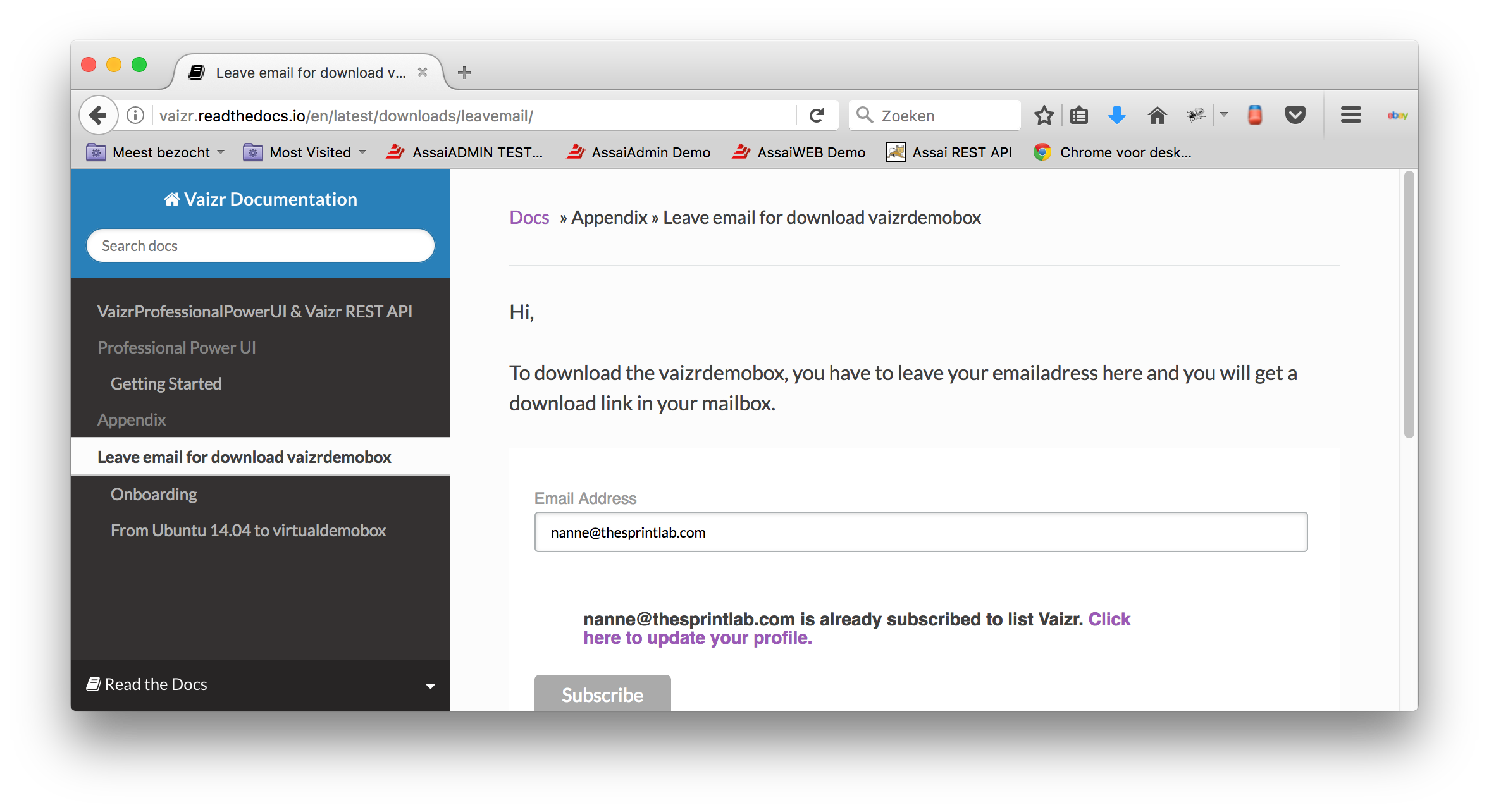The width and height of the screenshot is (1489, 812).
Task: Focus the Email Address input field
Action: coord(920,532)
